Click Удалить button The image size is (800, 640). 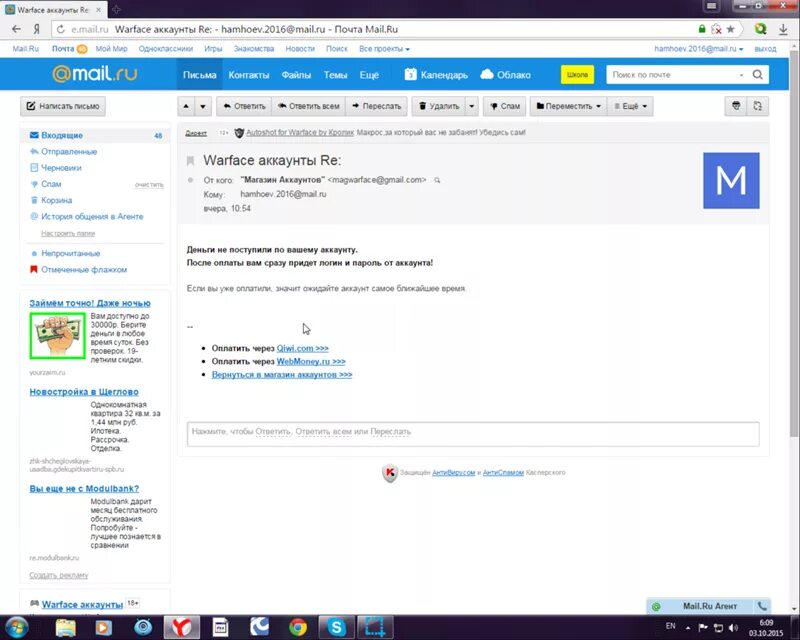tap(439, 106)
